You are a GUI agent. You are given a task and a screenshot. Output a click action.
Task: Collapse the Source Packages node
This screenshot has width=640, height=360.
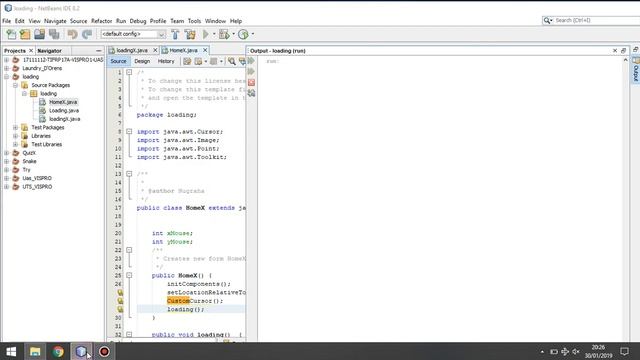click(x=16, y=85)
